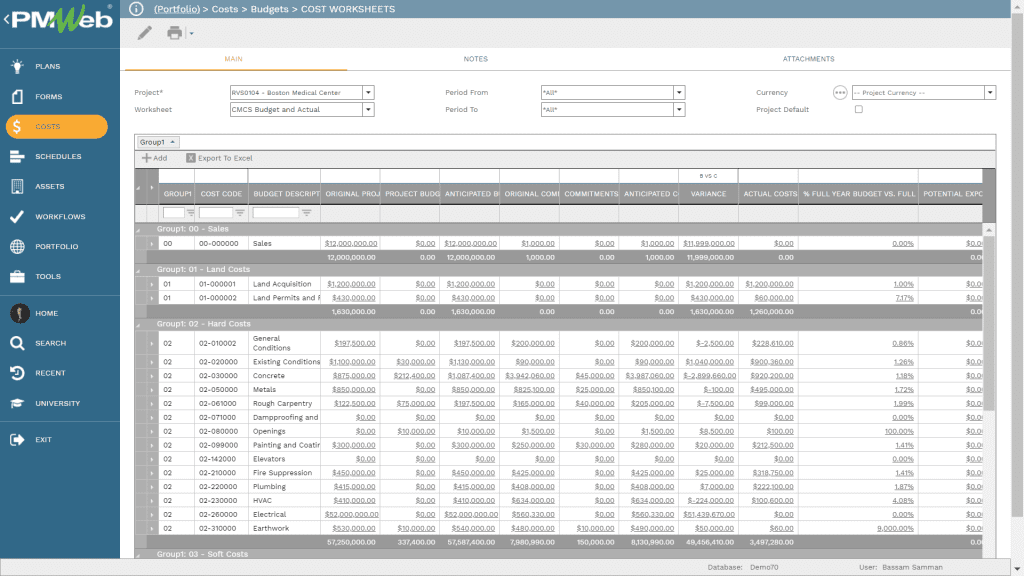The height and width of the screenshot is (576, 1024).
Task: Click the print icon
Action: coord(174,33)
